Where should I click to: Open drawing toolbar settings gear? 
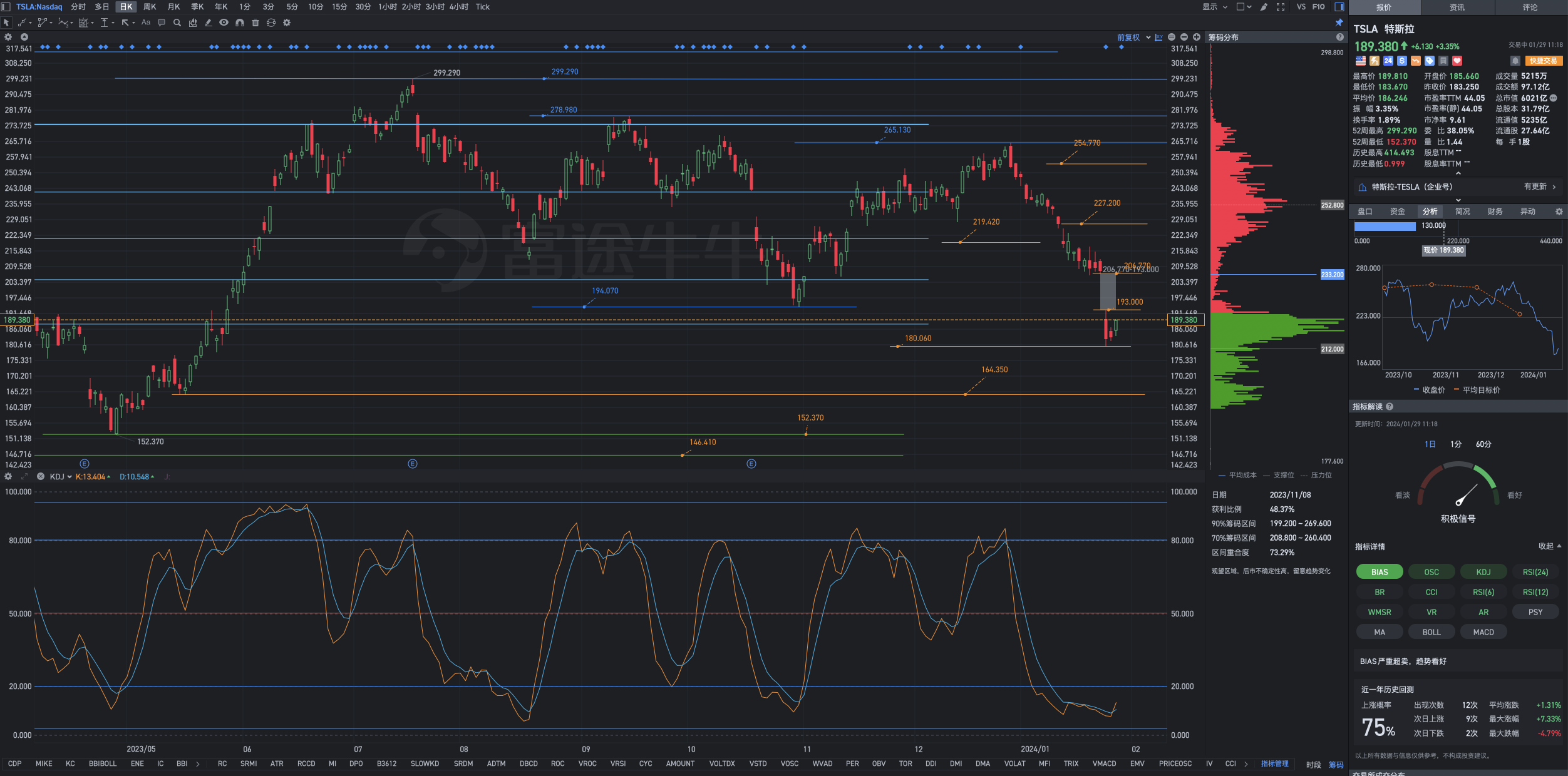click(x=287, y=23)
